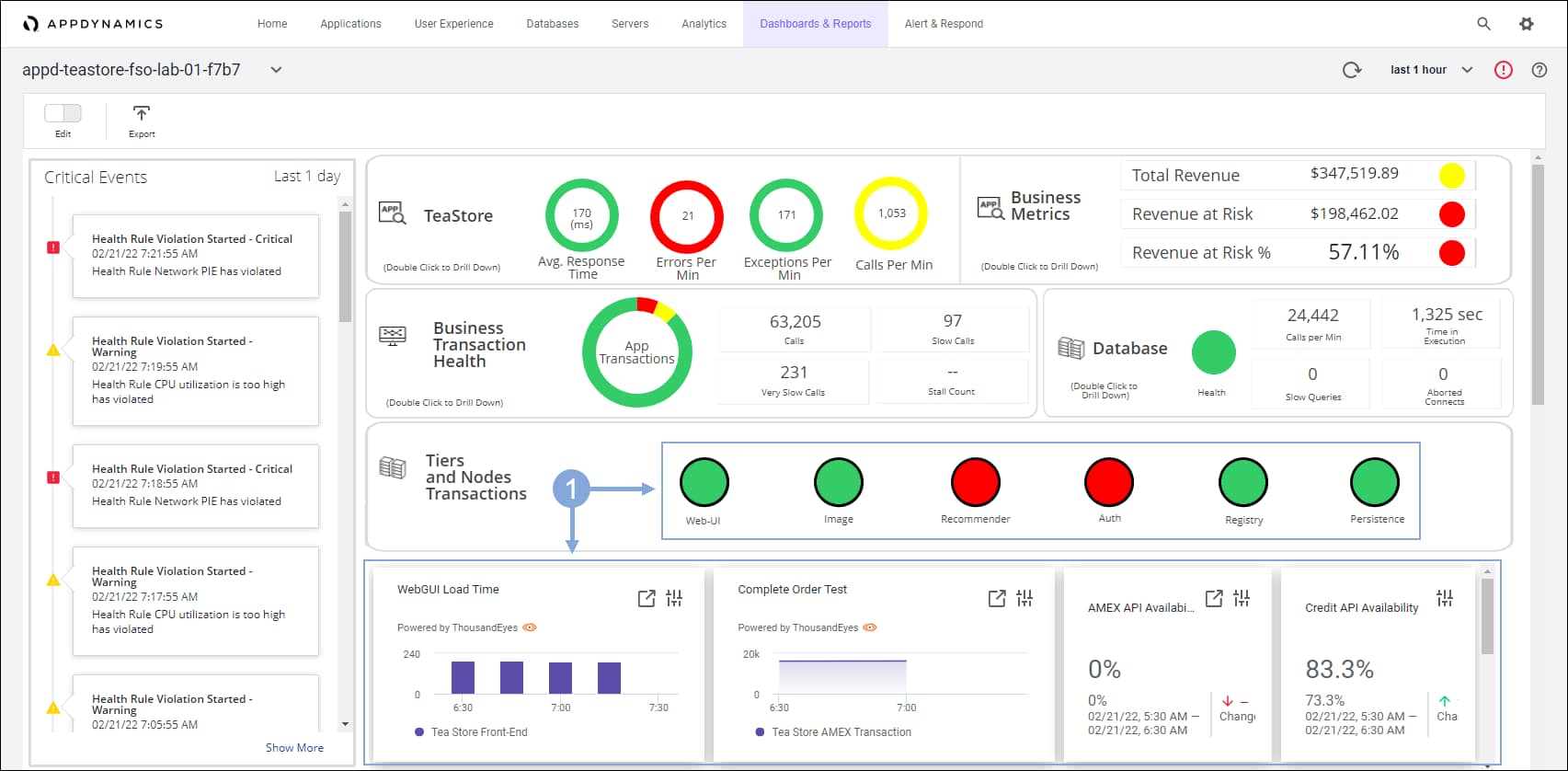Click the search magnifier icon
This screenshot has height=771, width=1568.
(1483, 24)
